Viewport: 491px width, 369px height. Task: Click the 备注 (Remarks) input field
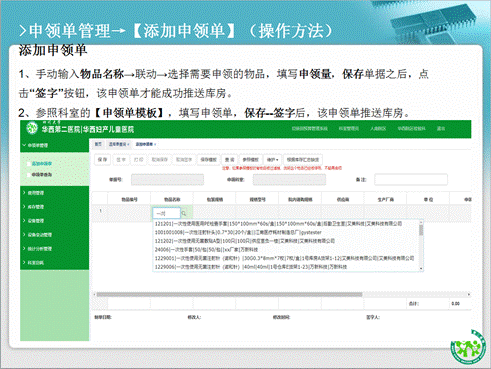(x=411, y=179)
